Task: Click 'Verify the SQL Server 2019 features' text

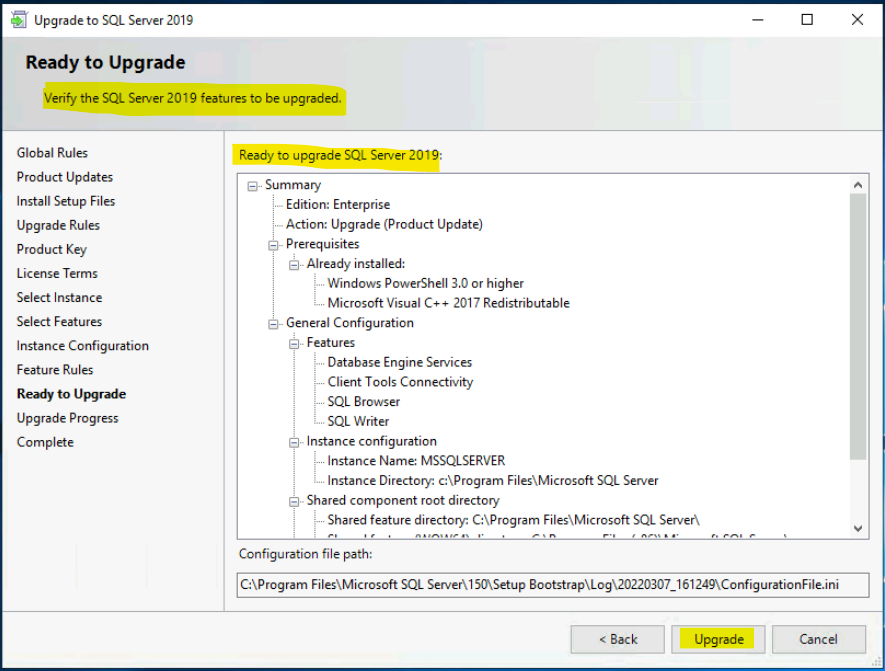Action: coord(193,98)
